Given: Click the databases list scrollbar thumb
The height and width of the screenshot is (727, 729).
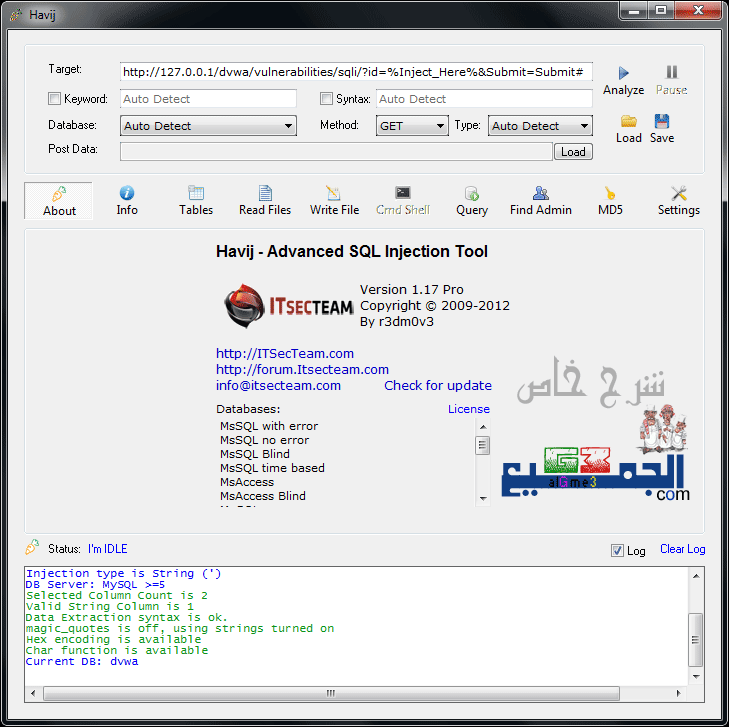Looking at the screenshot, I should coord(483,445).
